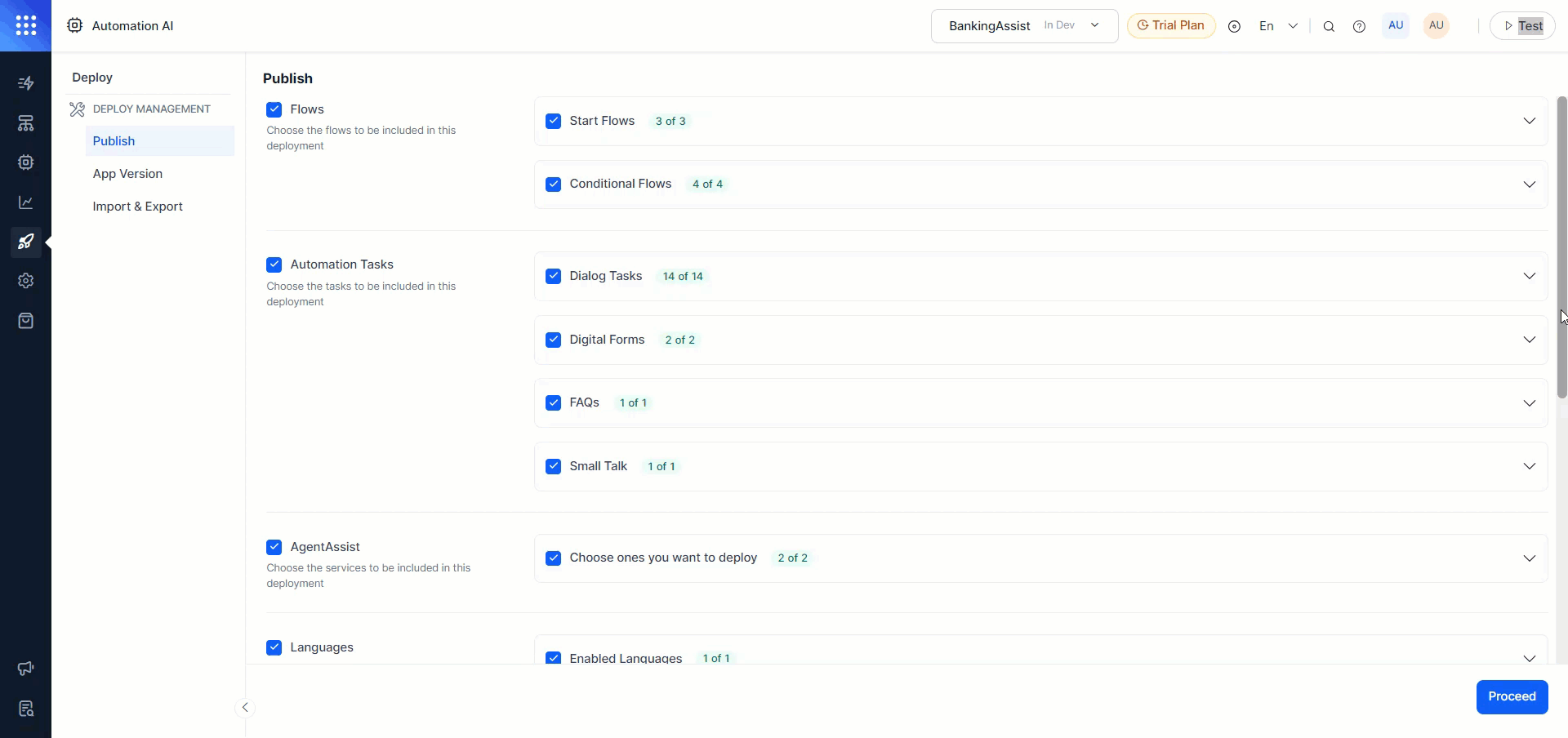This screenshot has height=738, width=1568.
Task: Open Import & Export menu item
Action: (x=137, y=207)
